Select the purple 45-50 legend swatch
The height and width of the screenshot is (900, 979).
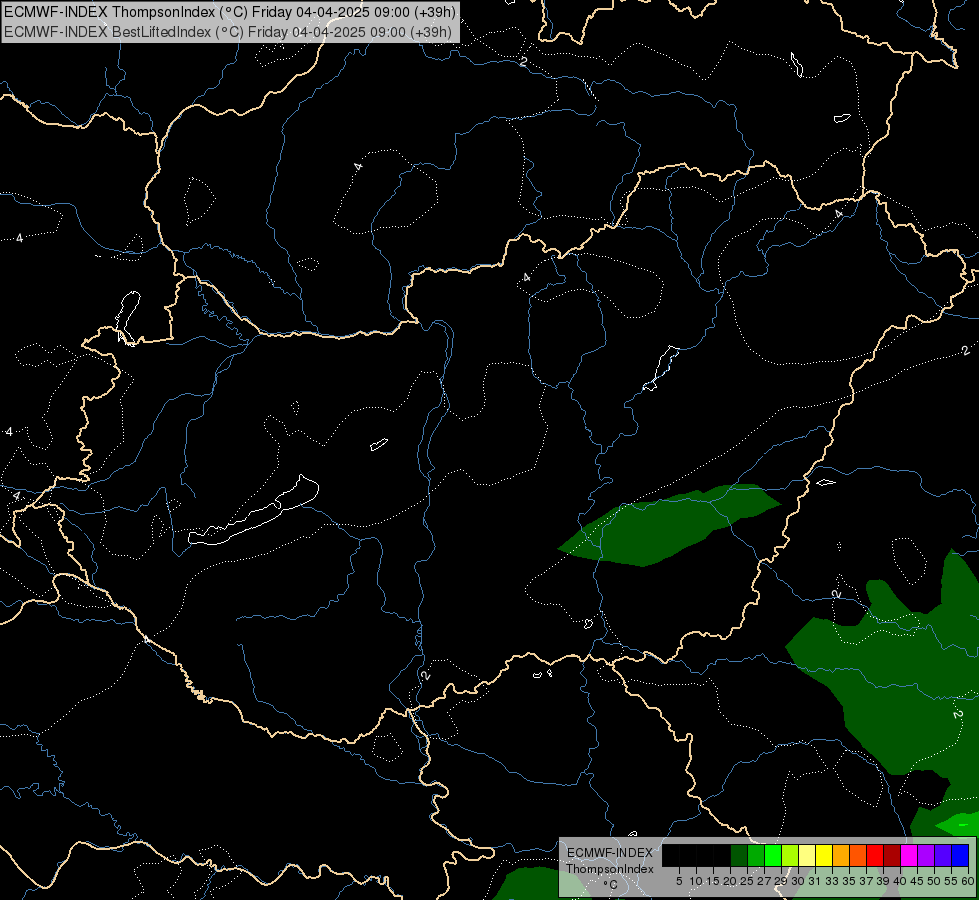[926, 855]
